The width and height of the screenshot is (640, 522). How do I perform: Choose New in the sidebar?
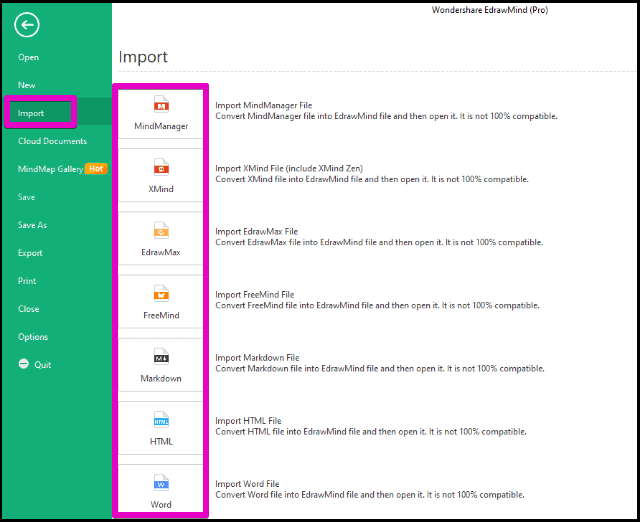tap(27, 85)
